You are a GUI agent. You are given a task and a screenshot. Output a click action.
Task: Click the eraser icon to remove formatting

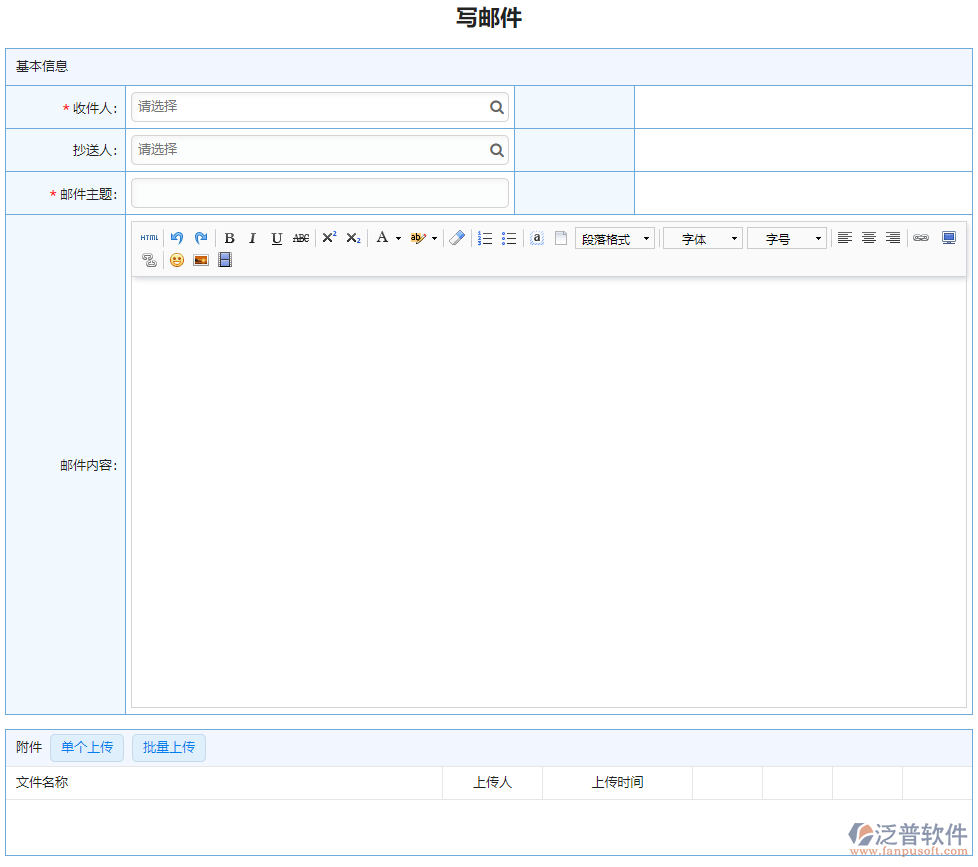click(456, 237)
